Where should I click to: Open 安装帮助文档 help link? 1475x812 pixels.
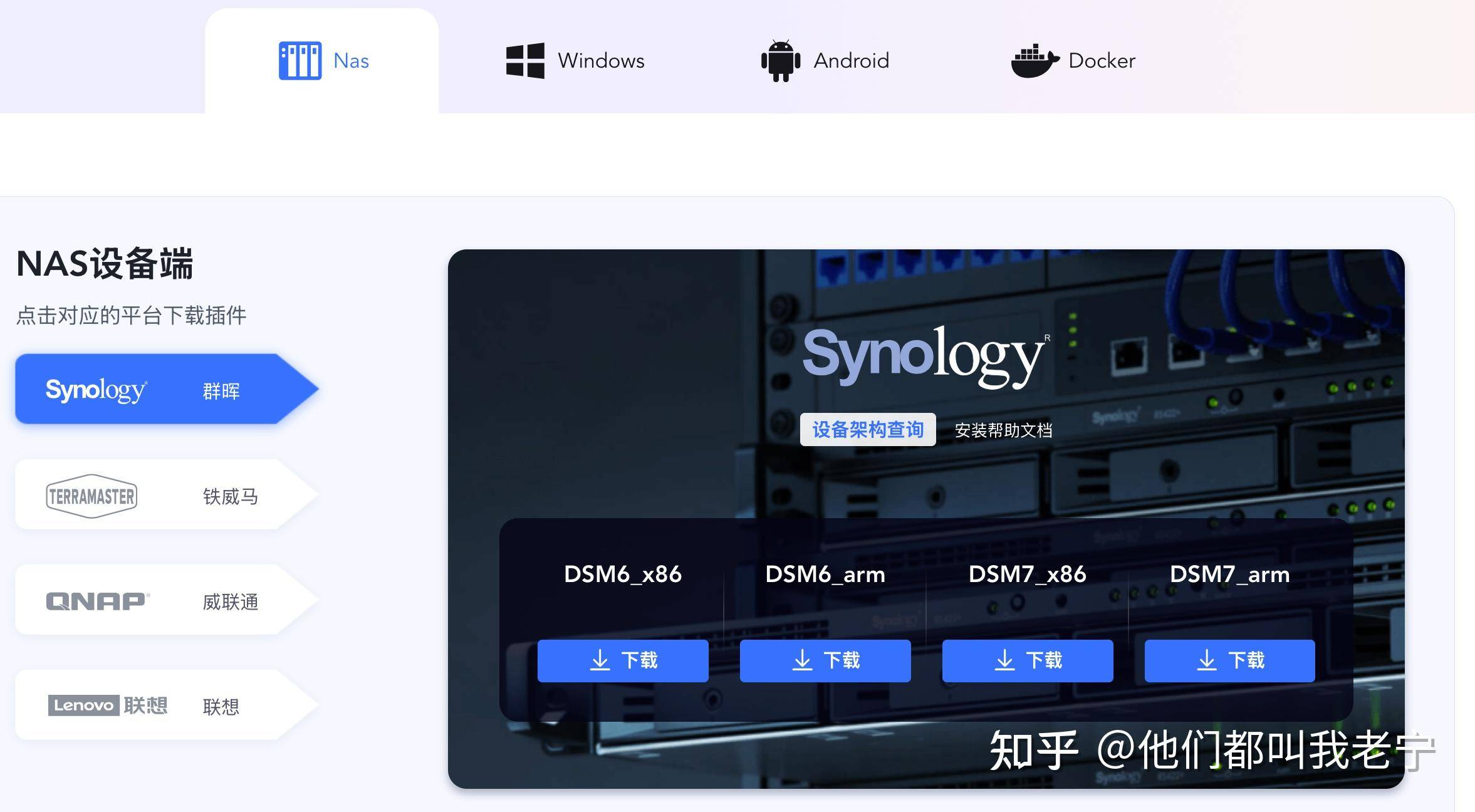pyautogui.click(x=1003, y=430)
